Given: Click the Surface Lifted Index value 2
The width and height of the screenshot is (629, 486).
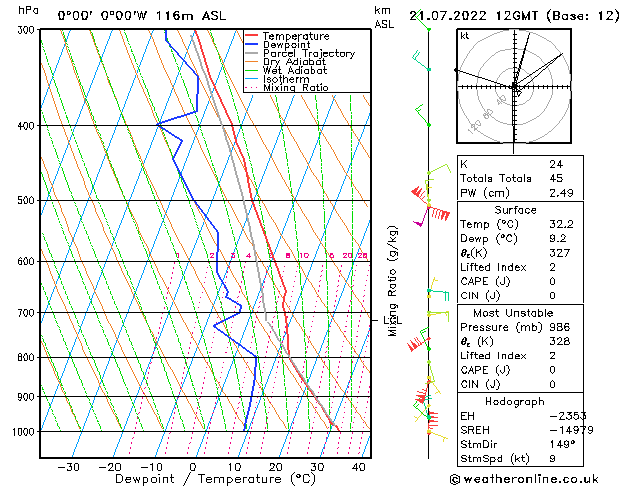Looking at the screenshot, I should coord(552,267).
